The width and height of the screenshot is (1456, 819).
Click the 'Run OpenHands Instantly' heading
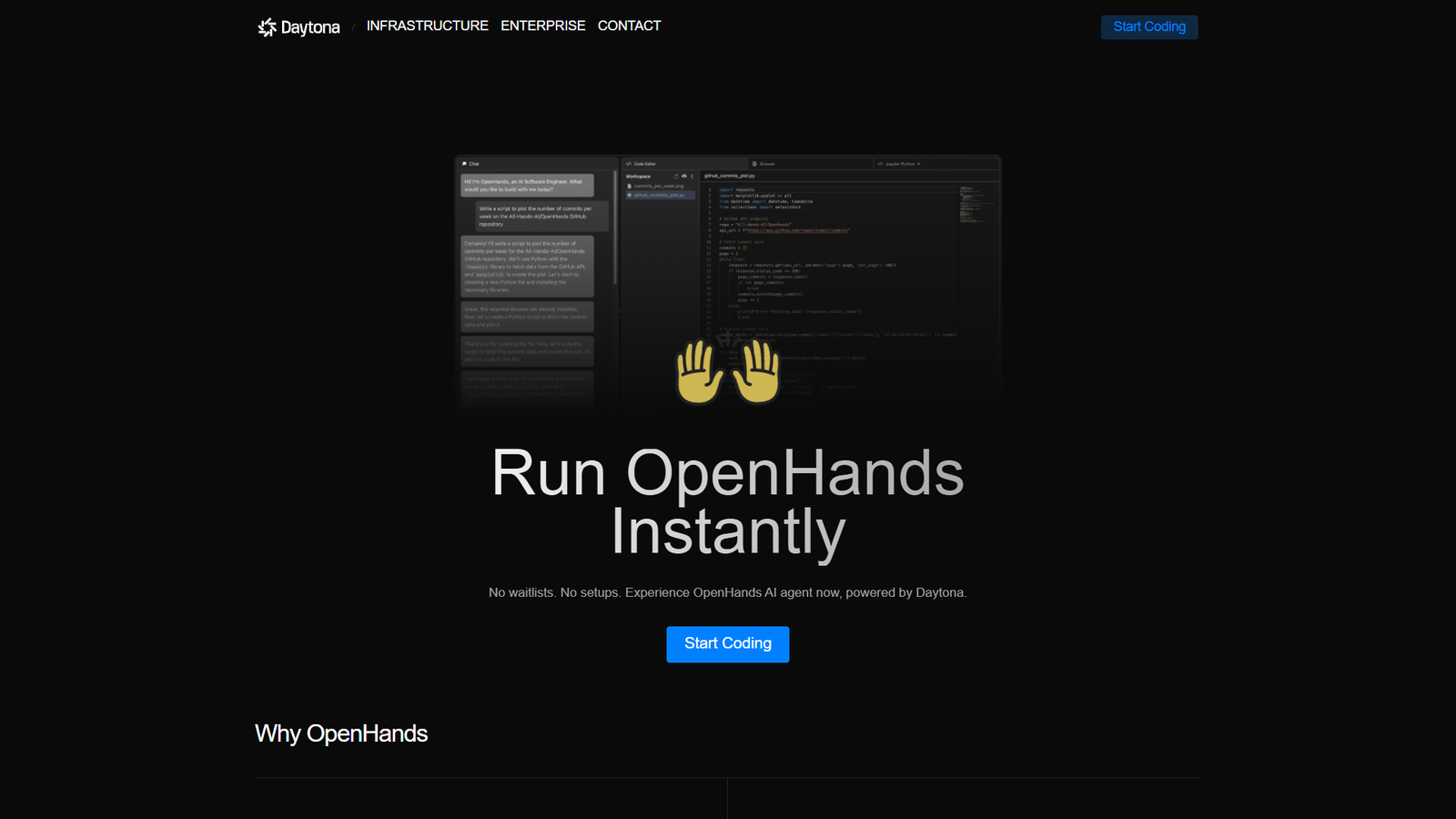point(728,502)
